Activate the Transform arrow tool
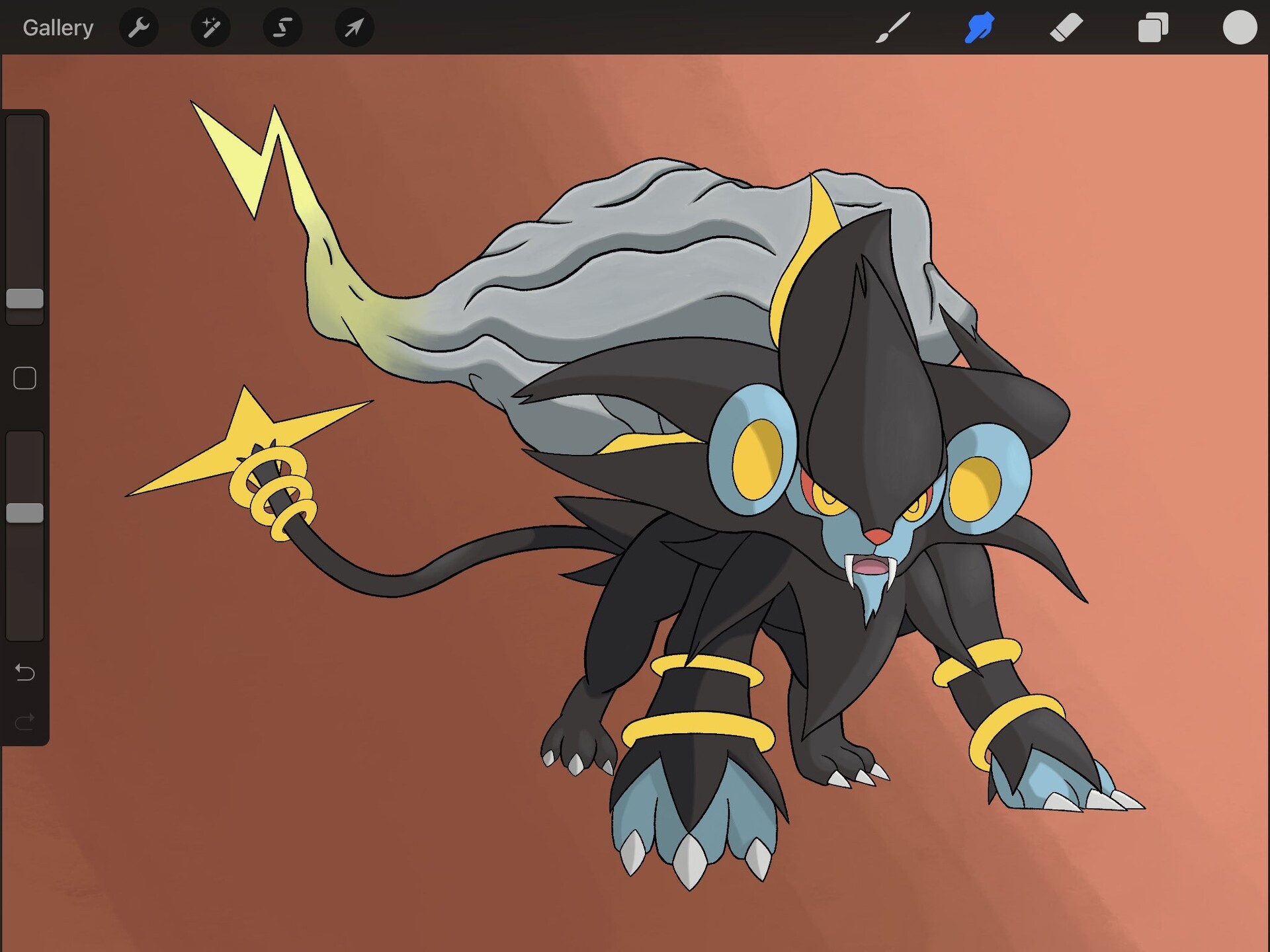This screenshot has height=952, width=1270. [354, 28]
